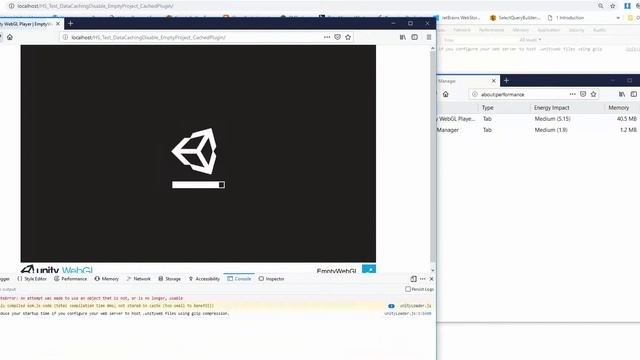Open page actions menu in the localhost address bar
Screen dimensions: 640x360
coord(327,37)
